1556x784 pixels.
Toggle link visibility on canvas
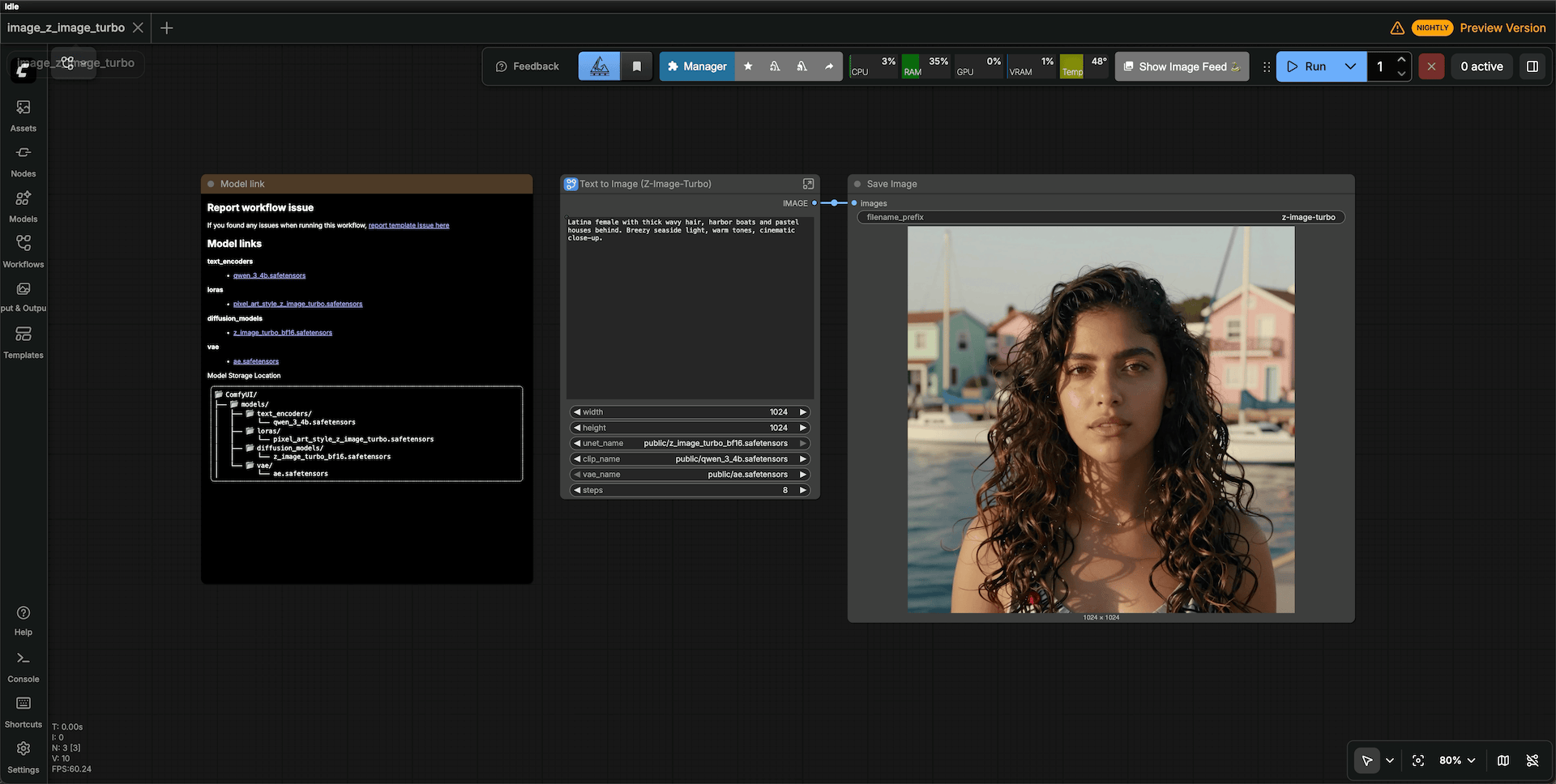(1532, 761)
